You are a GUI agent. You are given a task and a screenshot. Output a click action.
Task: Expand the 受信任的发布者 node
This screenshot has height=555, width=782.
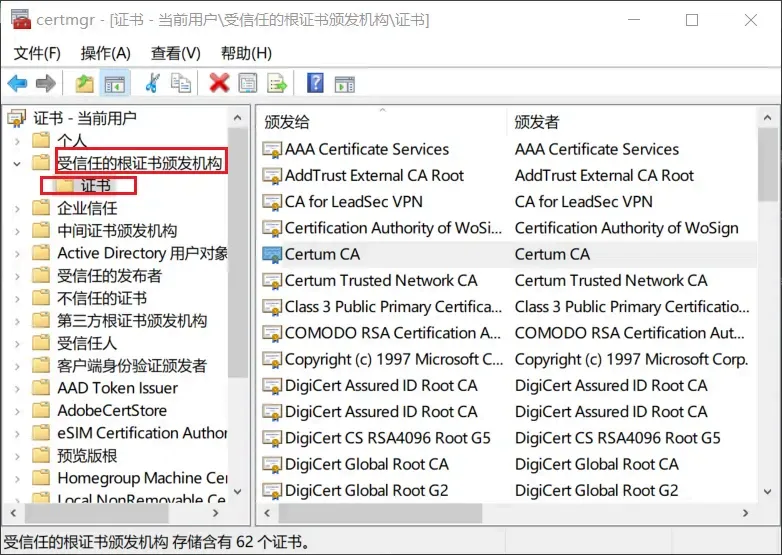(17, 276)
